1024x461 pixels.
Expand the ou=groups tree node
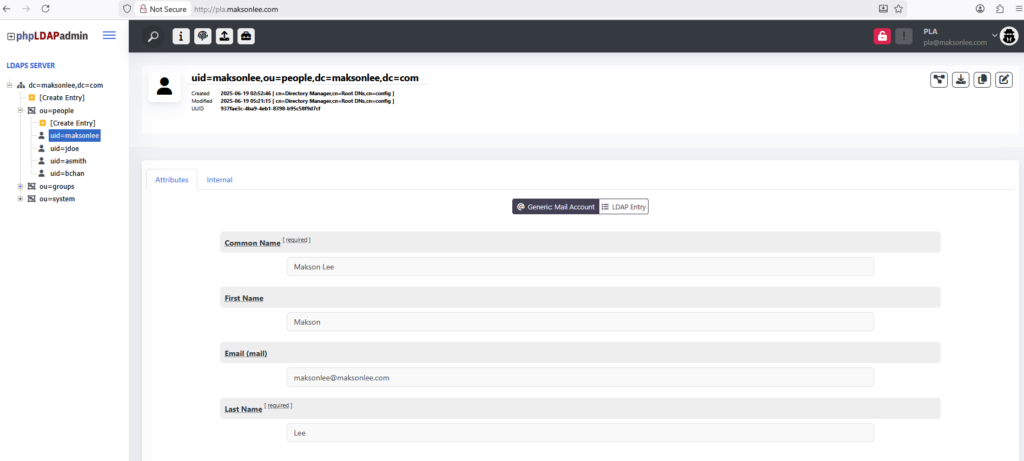pos(20,186)
